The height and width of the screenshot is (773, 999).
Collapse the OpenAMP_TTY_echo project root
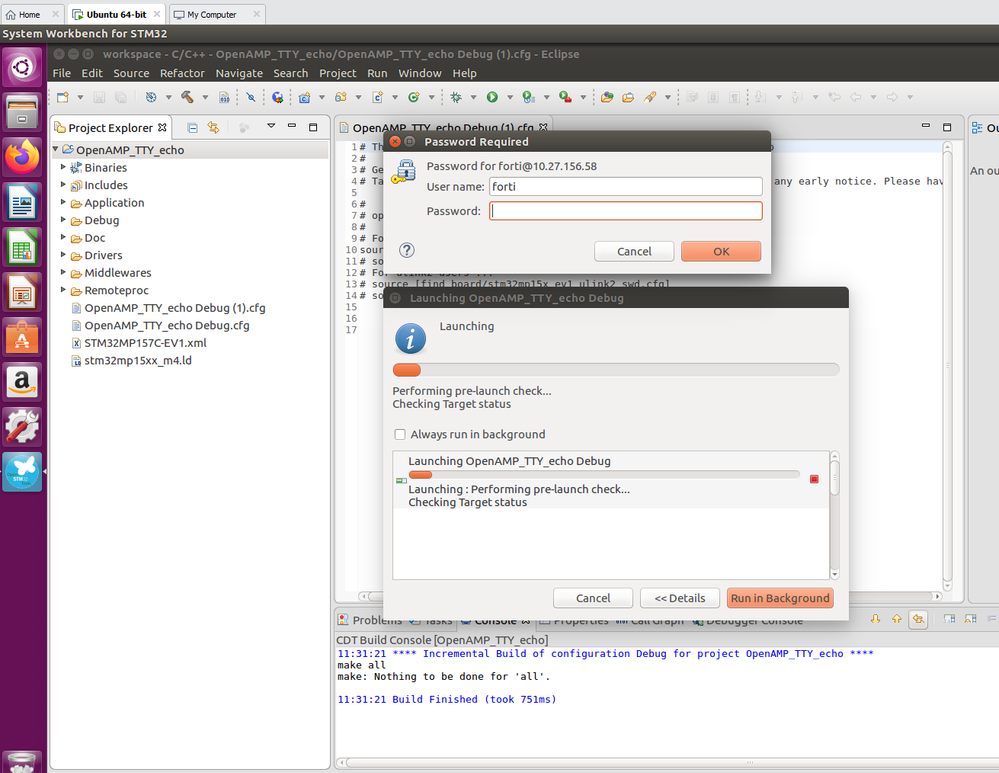coord(55,149)
